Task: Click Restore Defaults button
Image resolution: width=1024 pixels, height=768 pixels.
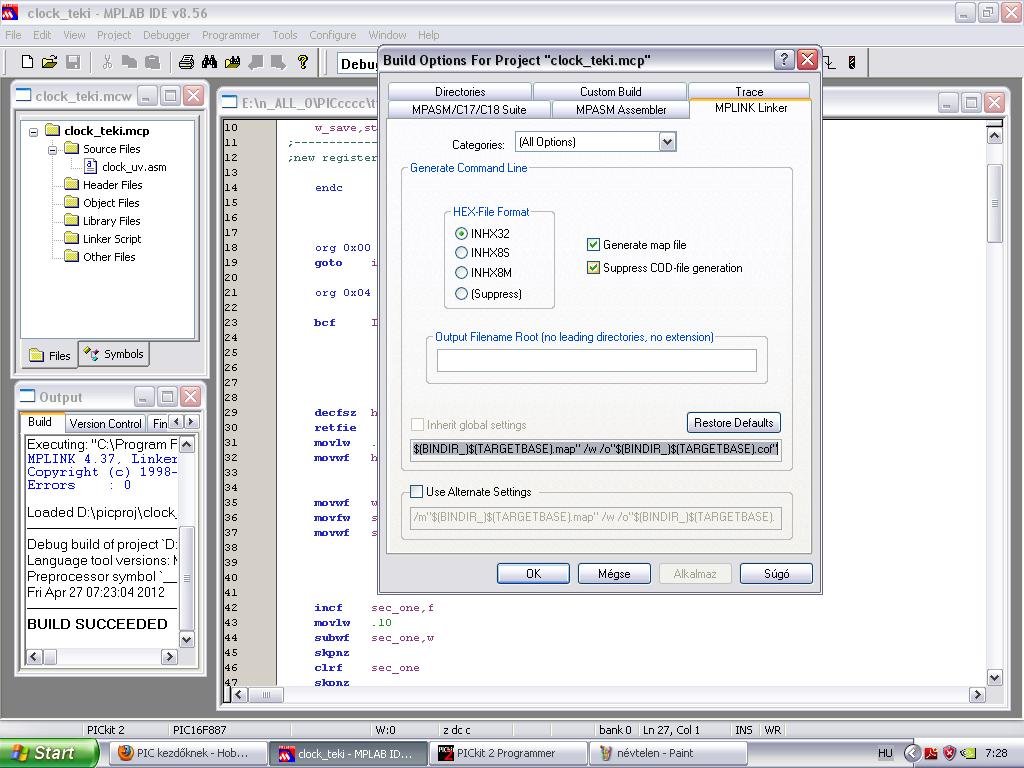Action: 733,423
